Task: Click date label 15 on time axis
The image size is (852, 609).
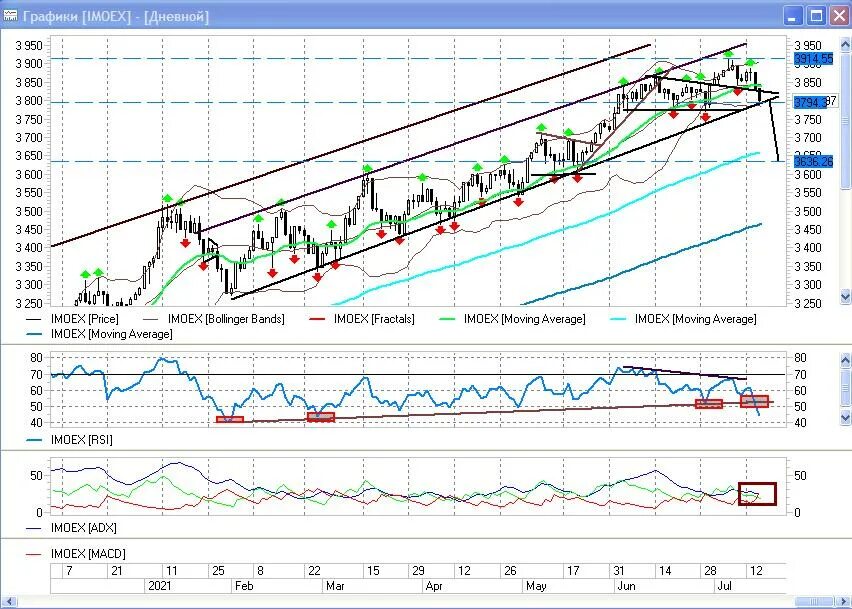Action: point(373,571)
